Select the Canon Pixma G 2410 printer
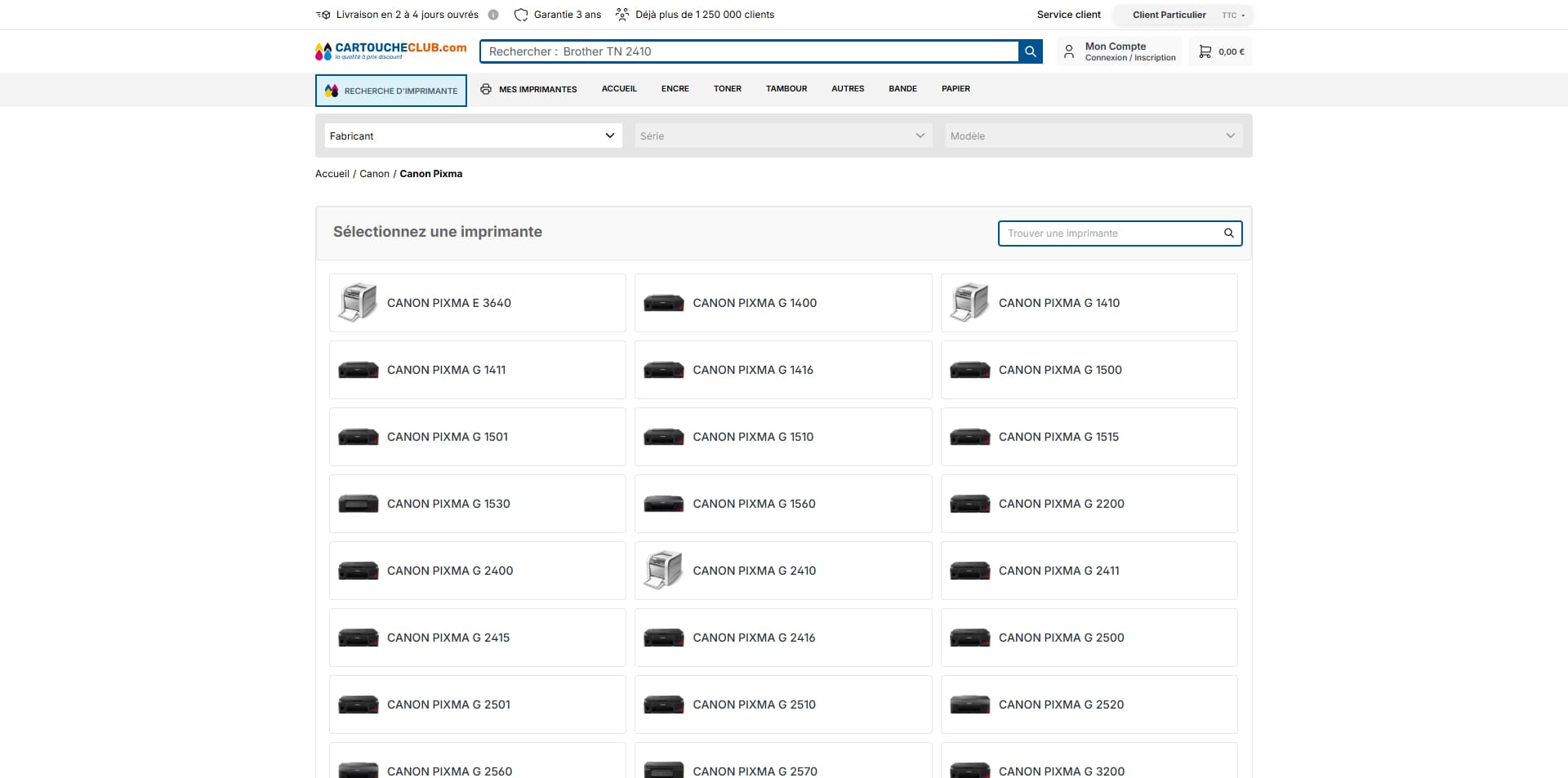The image size is (1568, 778). point(783,571)
